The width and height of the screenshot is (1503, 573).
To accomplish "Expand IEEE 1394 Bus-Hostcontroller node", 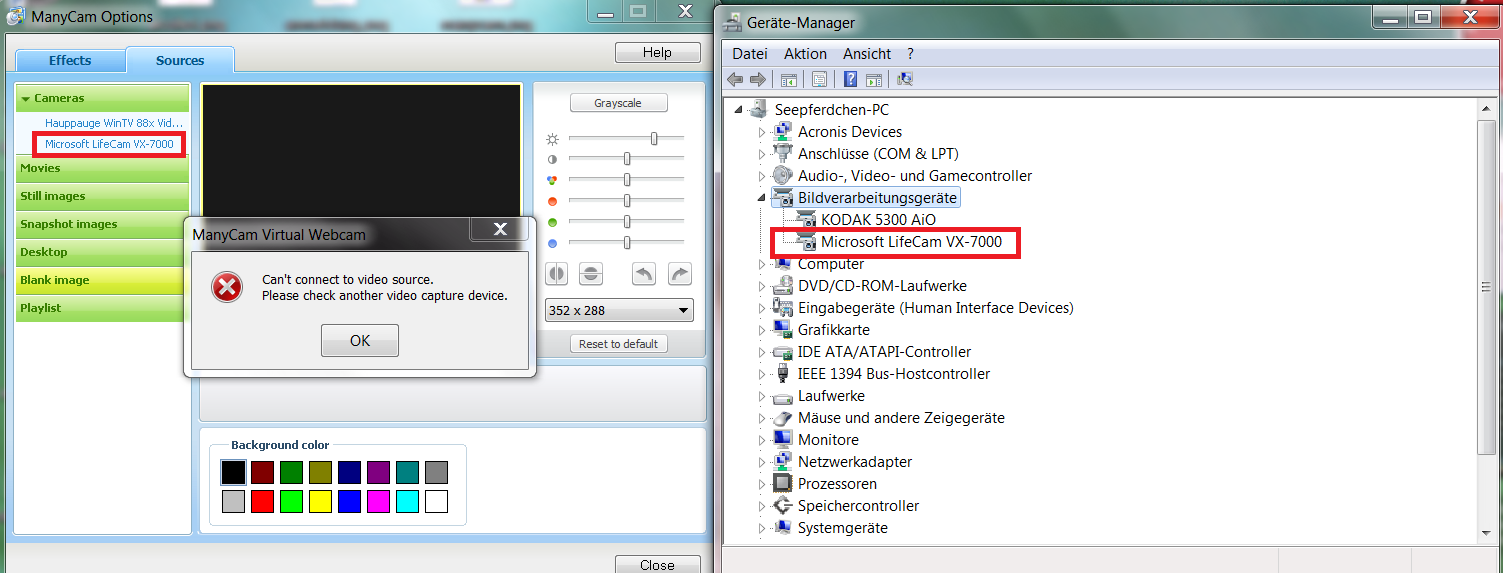I will pyautogui.click(x=762, y=374).
